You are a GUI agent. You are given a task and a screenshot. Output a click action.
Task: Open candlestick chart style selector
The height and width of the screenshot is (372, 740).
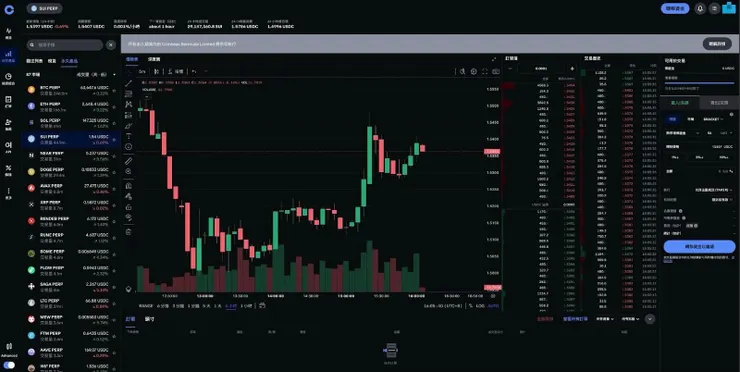[156, 71]
